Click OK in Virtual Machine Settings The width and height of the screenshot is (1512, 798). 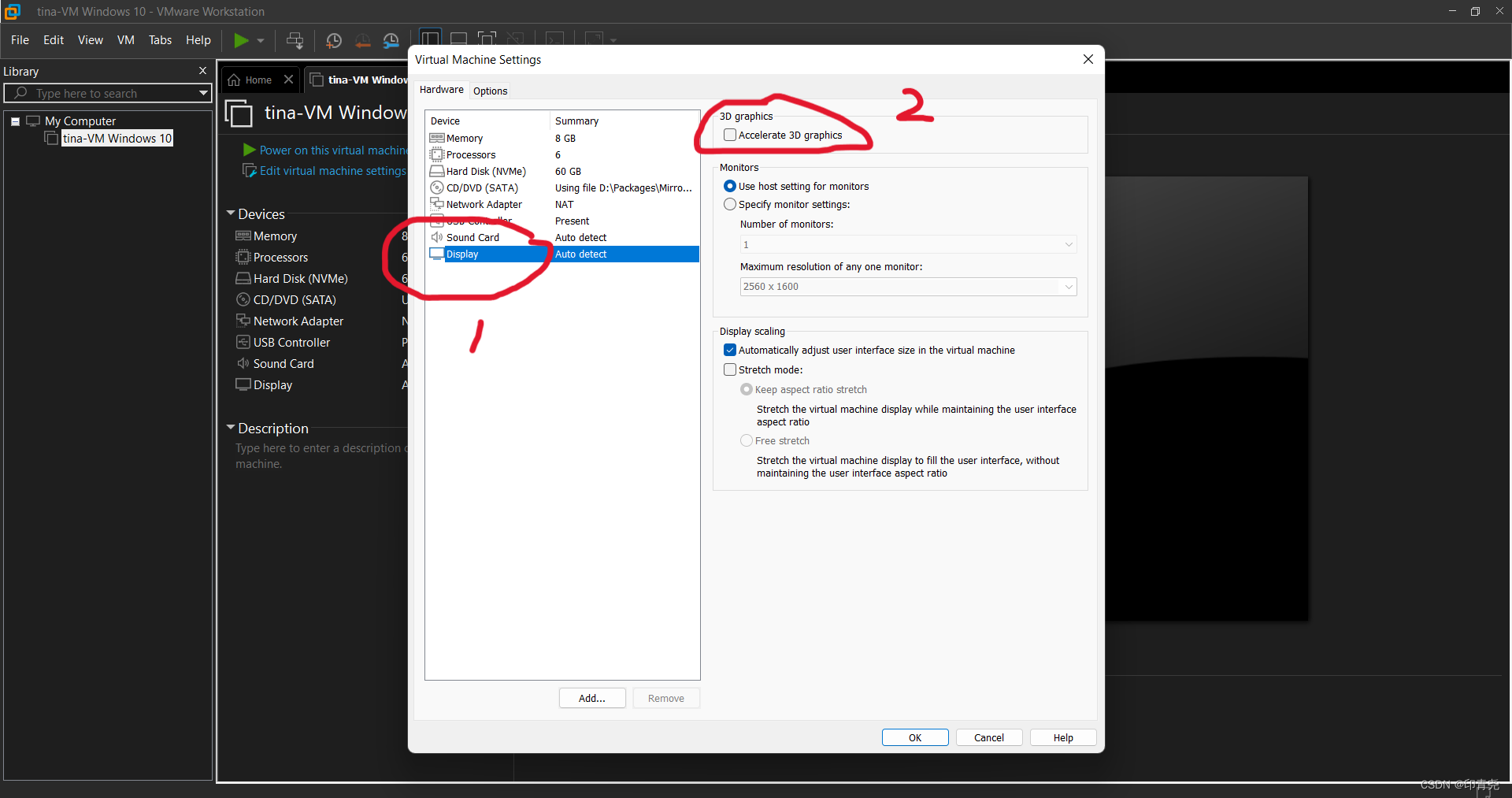915,738
